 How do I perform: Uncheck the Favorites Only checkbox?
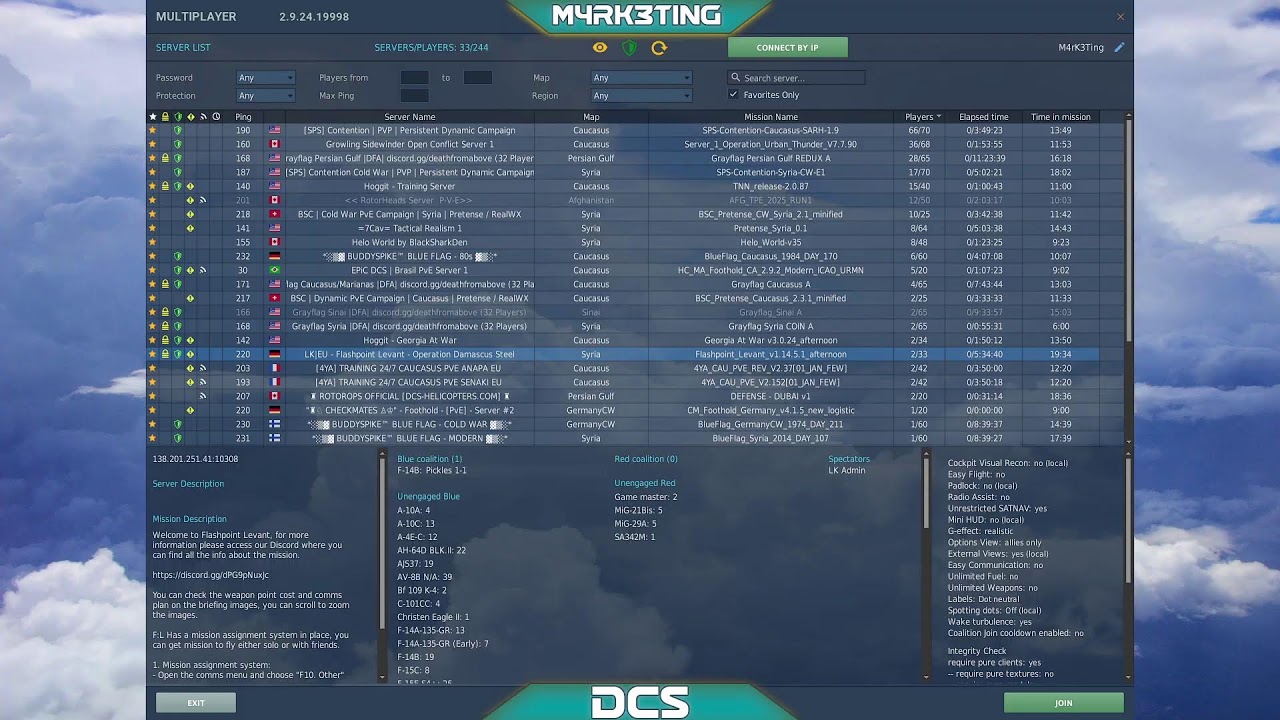point(733,95)
